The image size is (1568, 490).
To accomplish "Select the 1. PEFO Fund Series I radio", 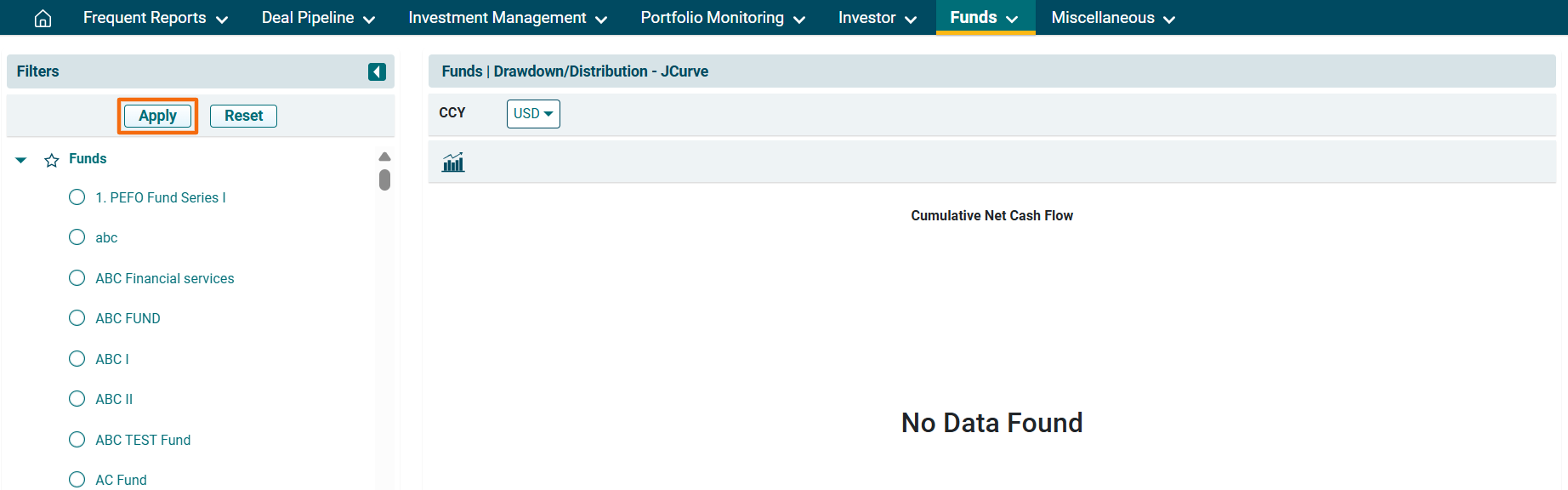I will tap(77, 197).
